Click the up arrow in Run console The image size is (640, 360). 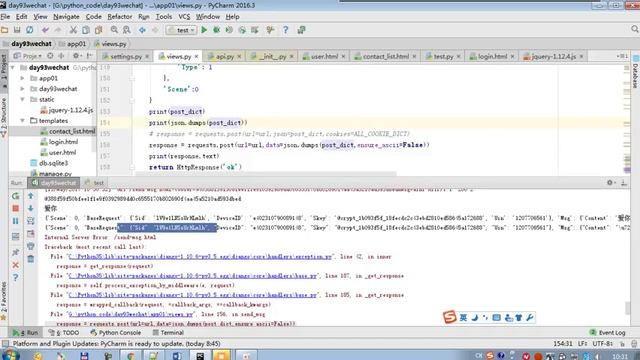click(x=31, y=196)
